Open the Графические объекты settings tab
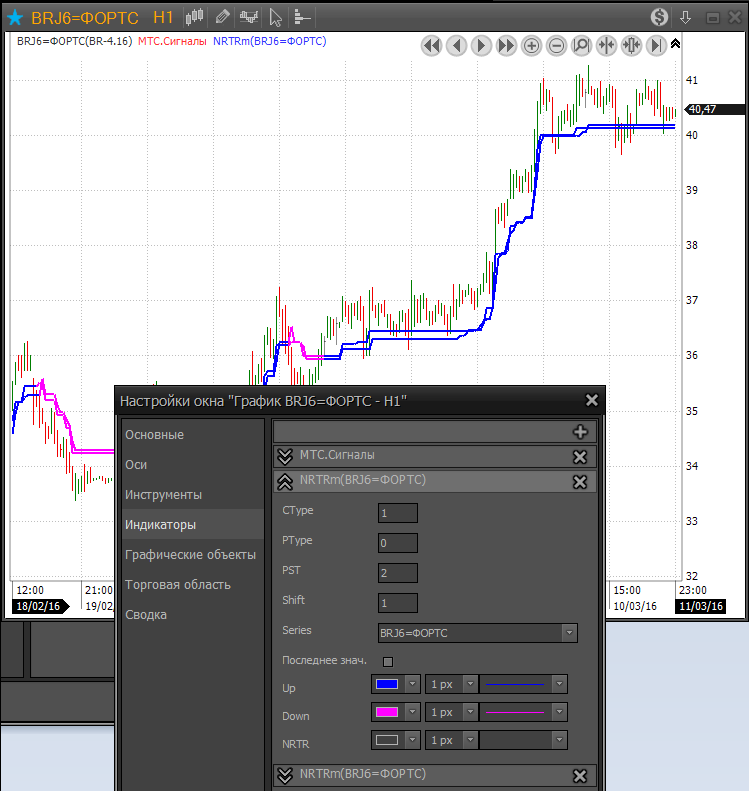The height and width of the screenshot is (791, 749). click(190, 555)
